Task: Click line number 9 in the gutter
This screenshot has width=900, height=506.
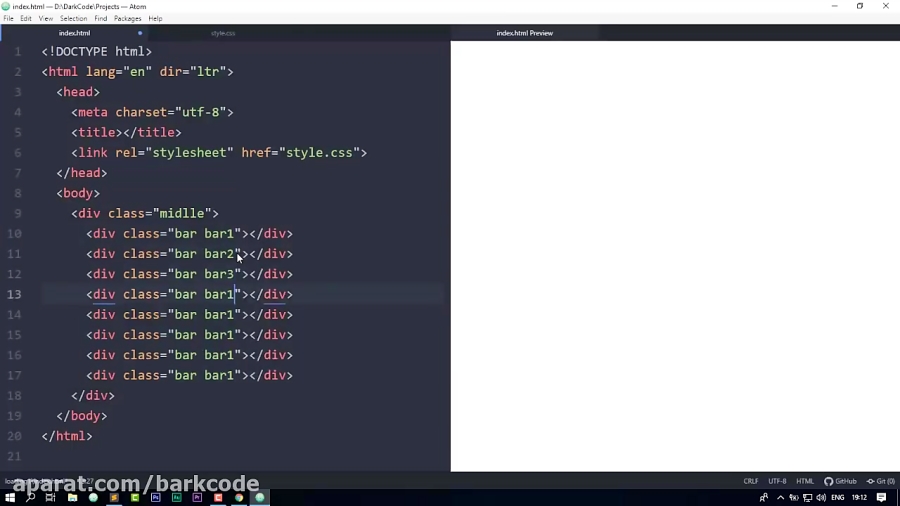Action: [x=18, y=213]
